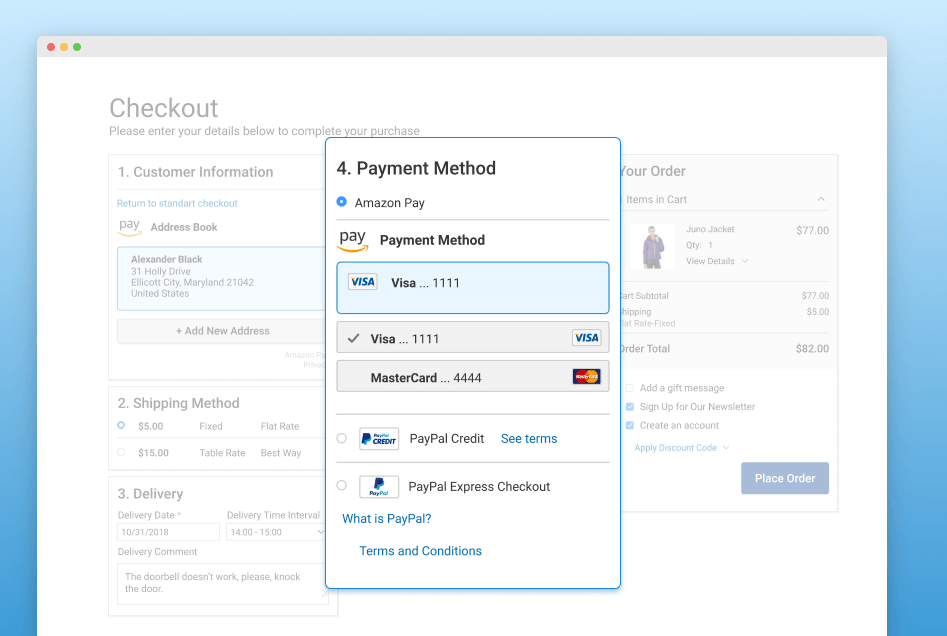Click the Delivery Date input field
The image size is (947, 636).
click(168, 532)
